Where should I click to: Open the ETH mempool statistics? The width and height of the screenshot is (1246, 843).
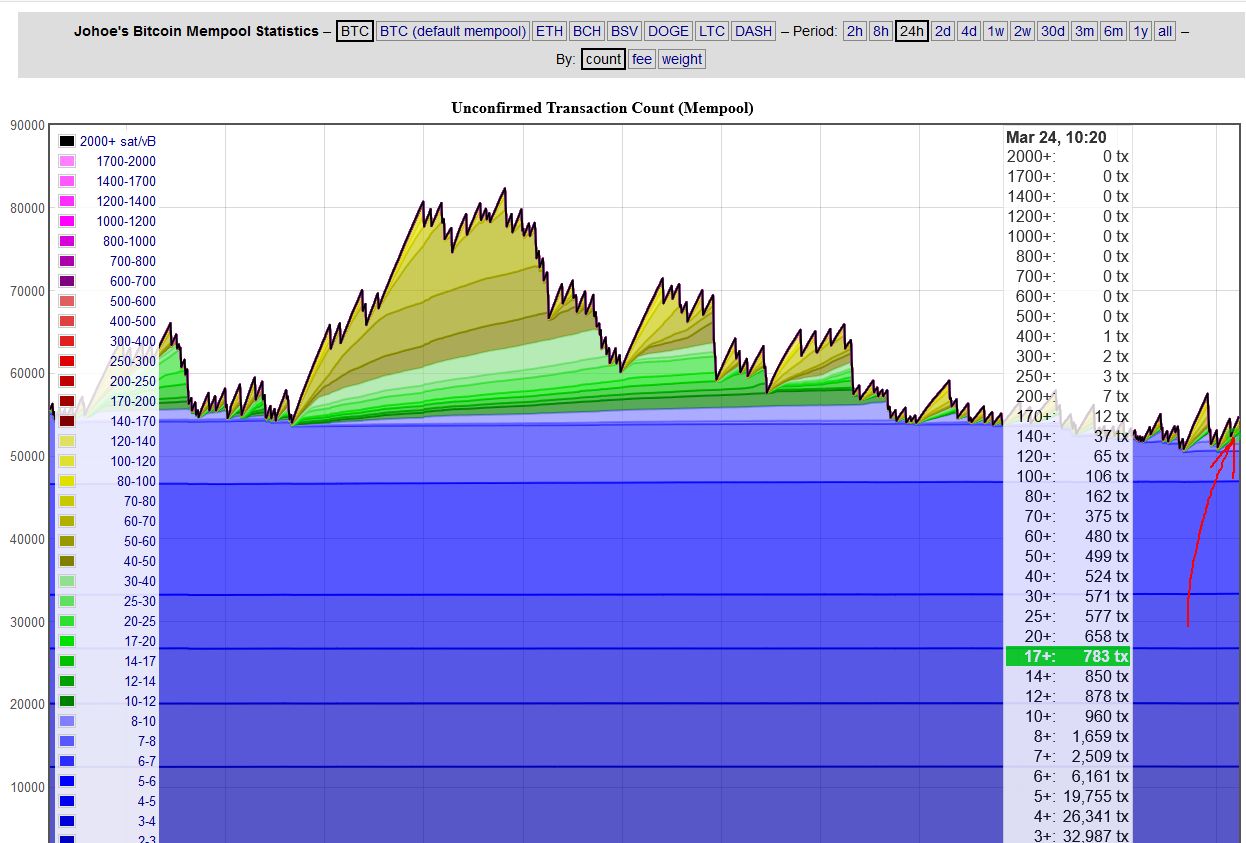(549, 31)
